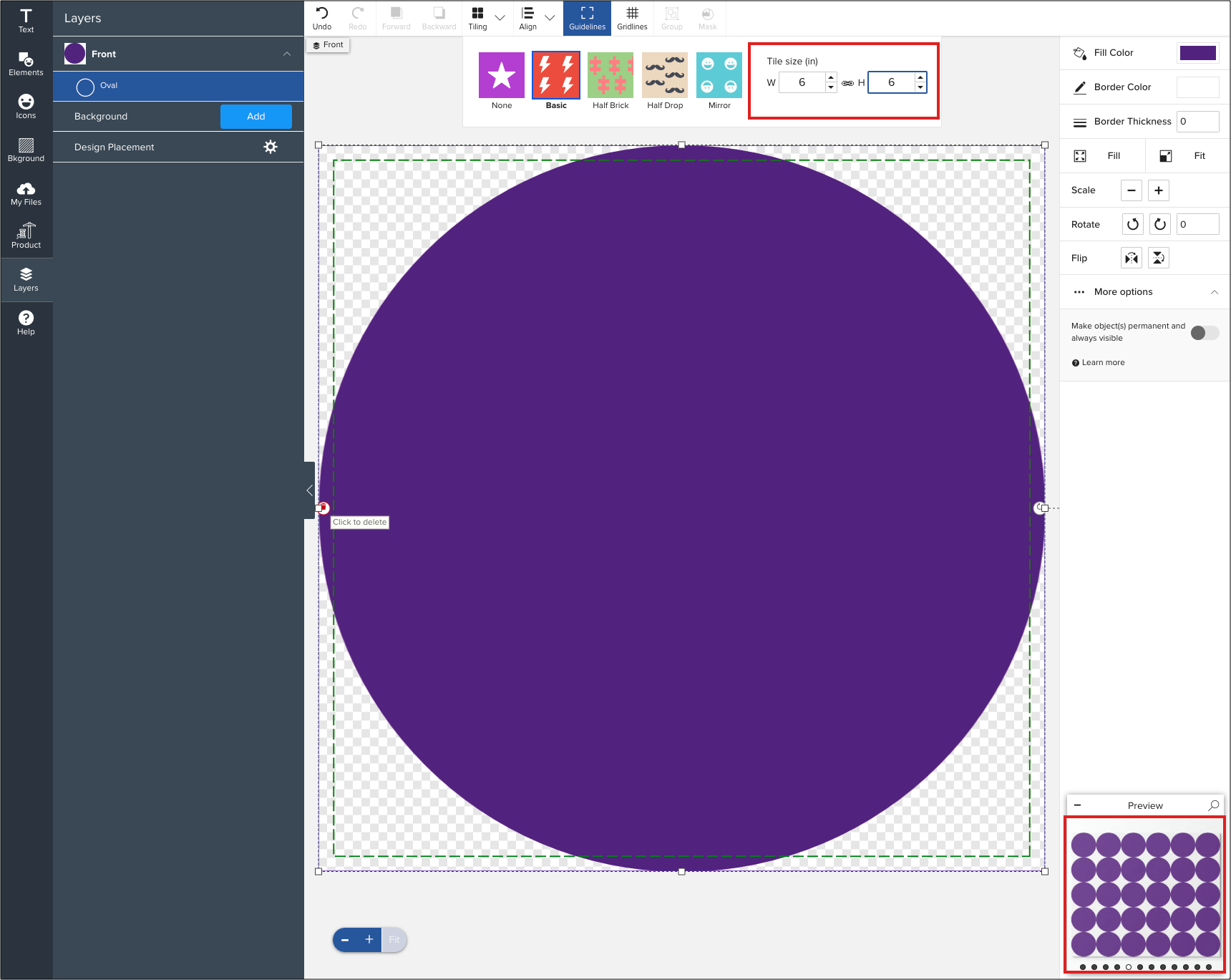
Task: Increase tile width with up arrow
Action: click(831, 77)
